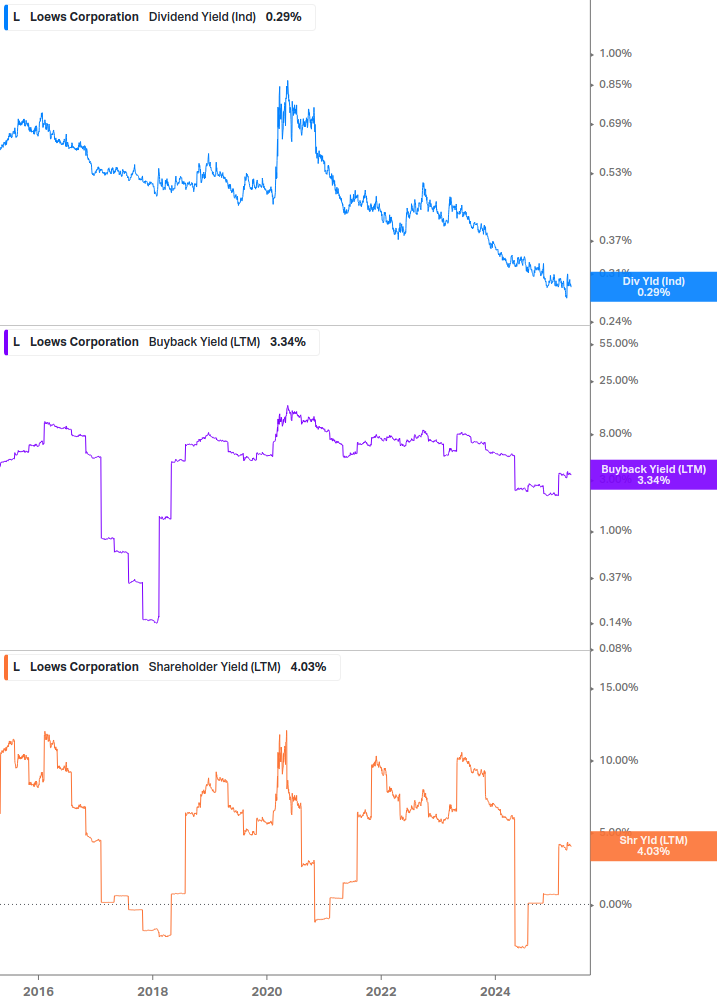
Task: Click the 55.00% tick on buyback yield axis
Action: pyautogui.click(x=618, y=344)
